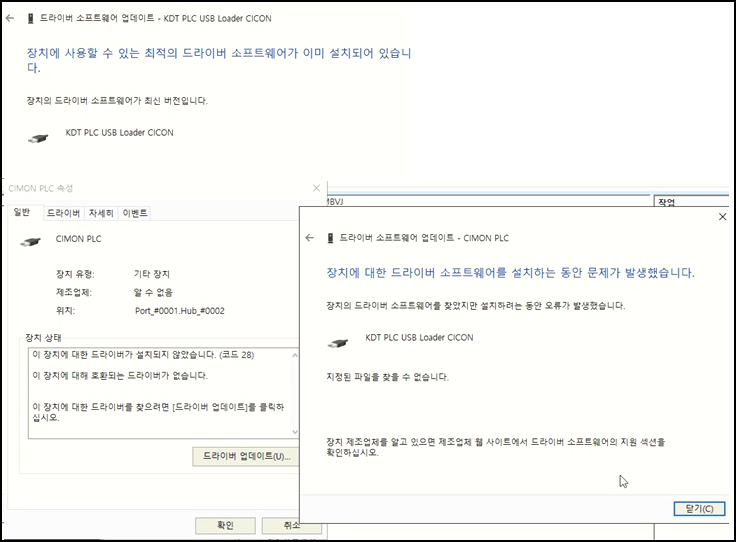736x542 pixels.
Task: Click the CIMON PLC USB device icon in properties
Action: 30,242
